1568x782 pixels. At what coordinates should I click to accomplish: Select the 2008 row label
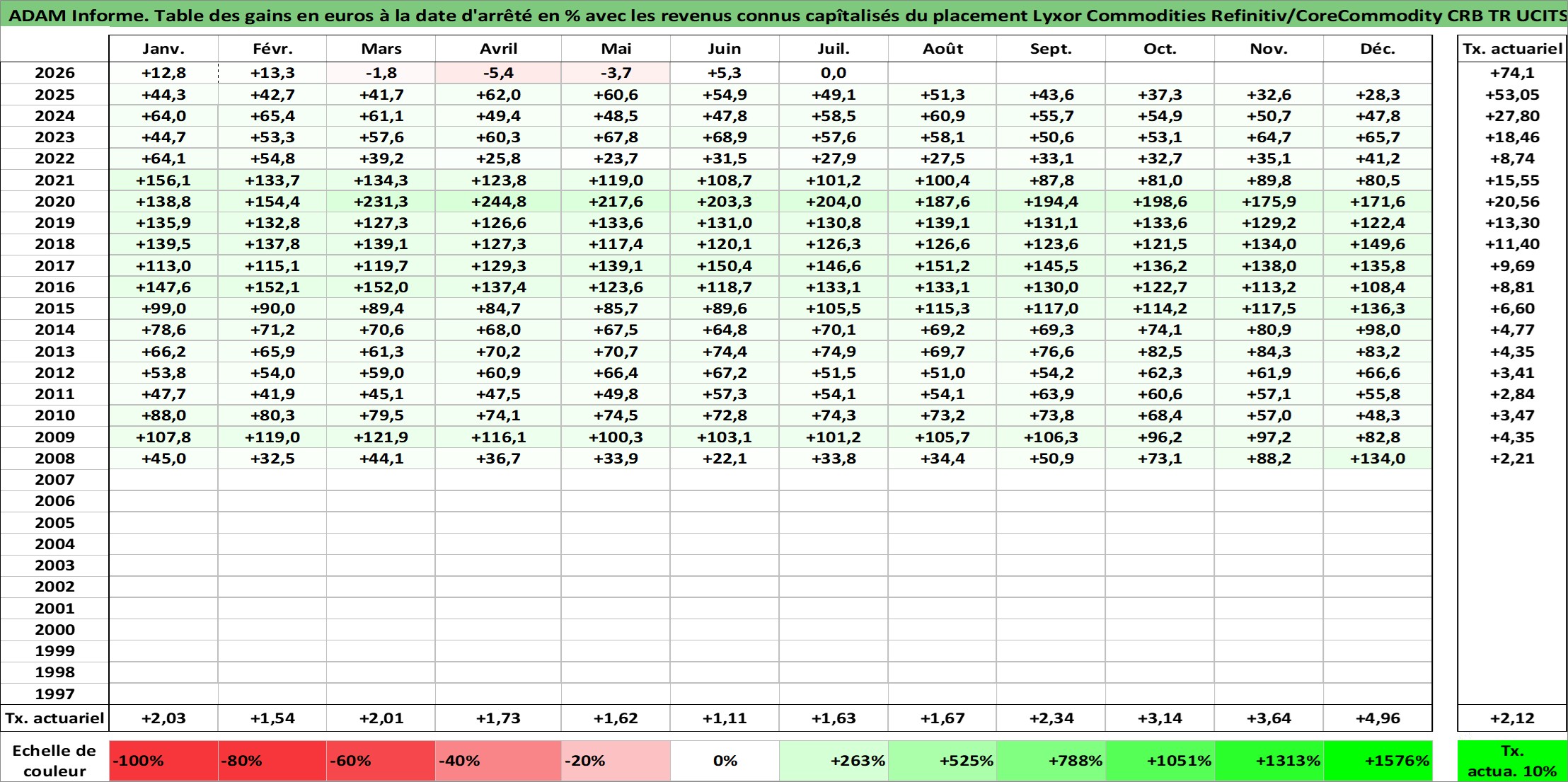click(54, 459)
